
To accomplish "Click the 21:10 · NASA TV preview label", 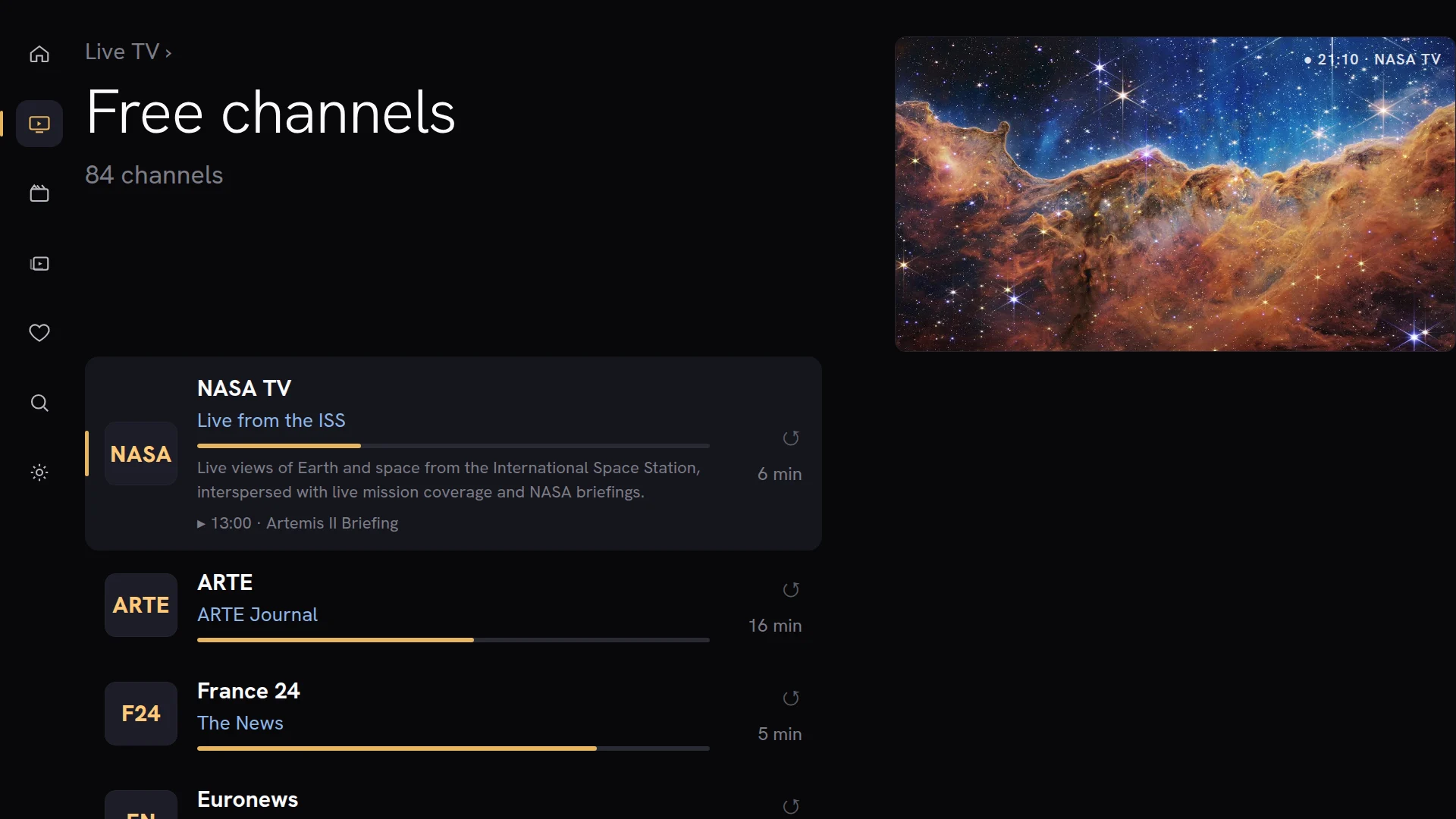I will [1373, 59].
